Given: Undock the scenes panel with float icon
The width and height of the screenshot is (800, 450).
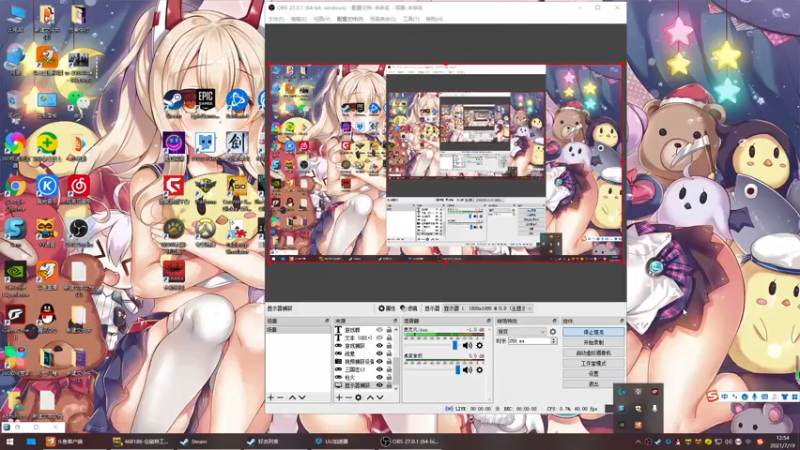Looking at the screenshot, I should coord(327,321).
